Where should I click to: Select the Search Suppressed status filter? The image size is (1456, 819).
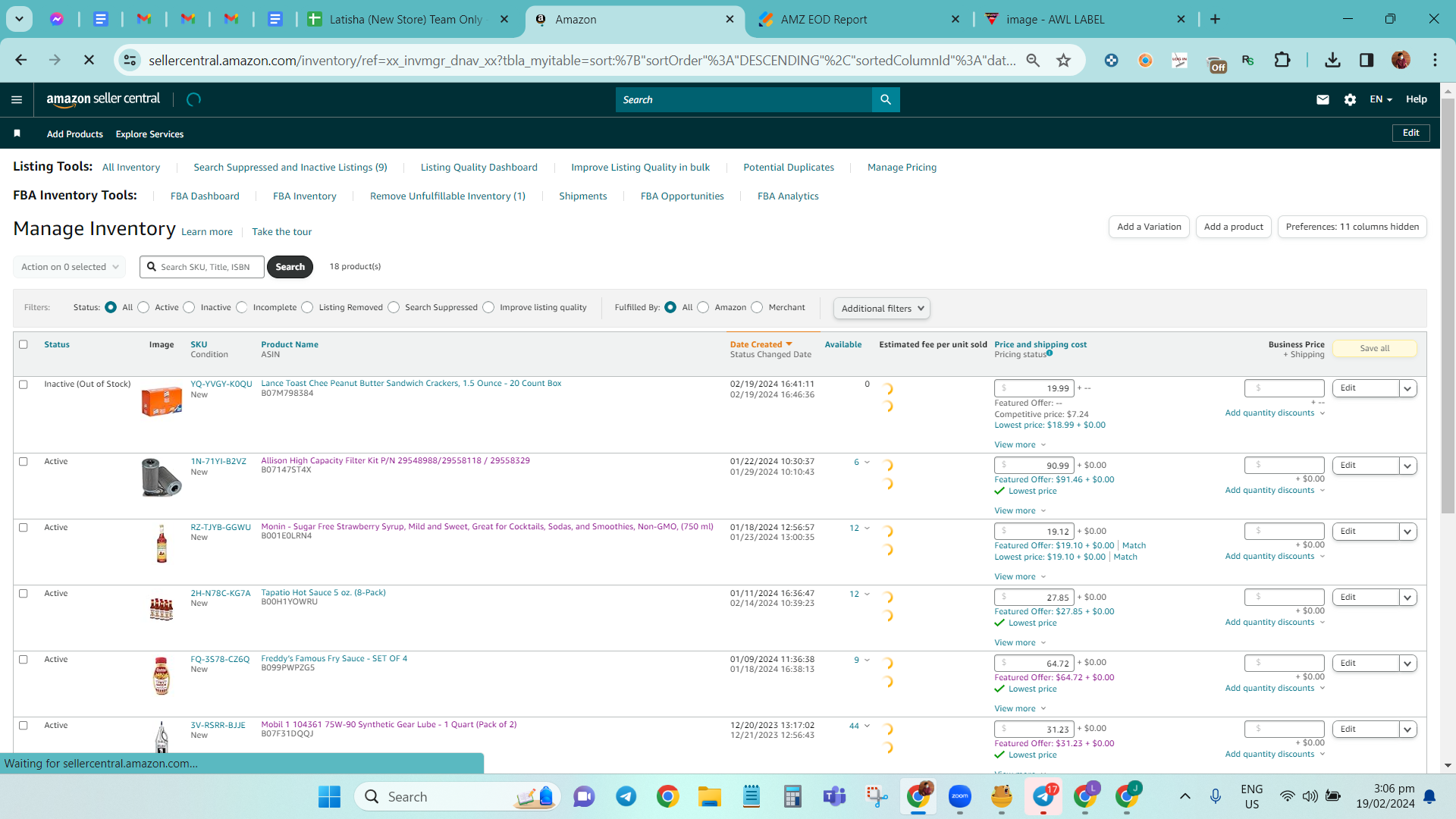click(x=394, y=307)
